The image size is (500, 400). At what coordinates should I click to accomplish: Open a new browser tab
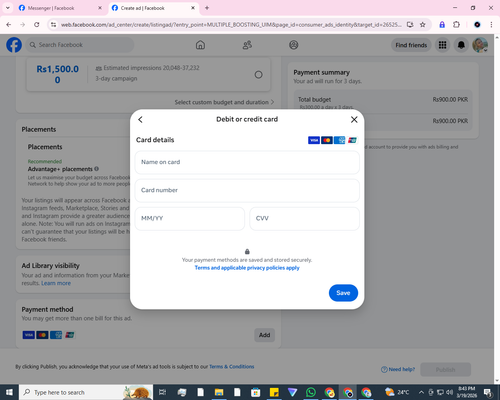pos(207,8)
